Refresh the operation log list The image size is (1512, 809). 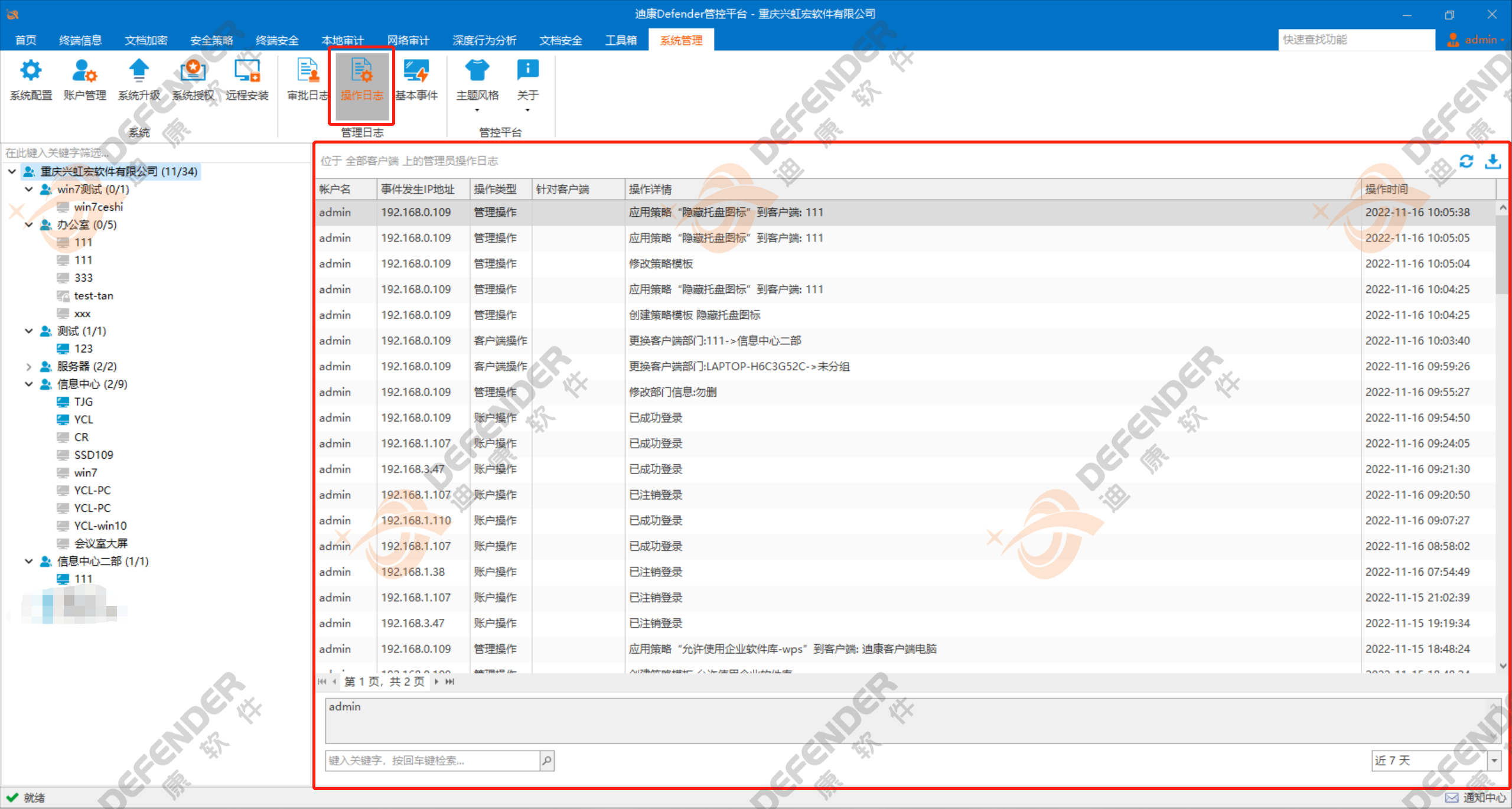point(1467,161)
